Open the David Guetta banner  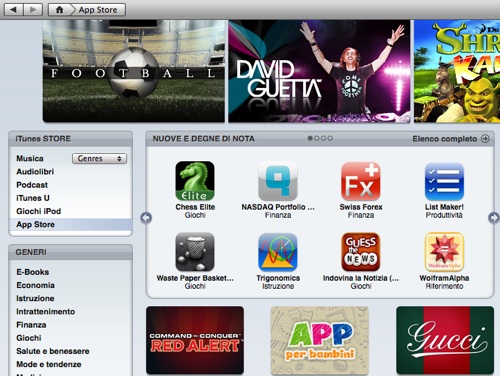pyautogui.click(x=319, y=71)
